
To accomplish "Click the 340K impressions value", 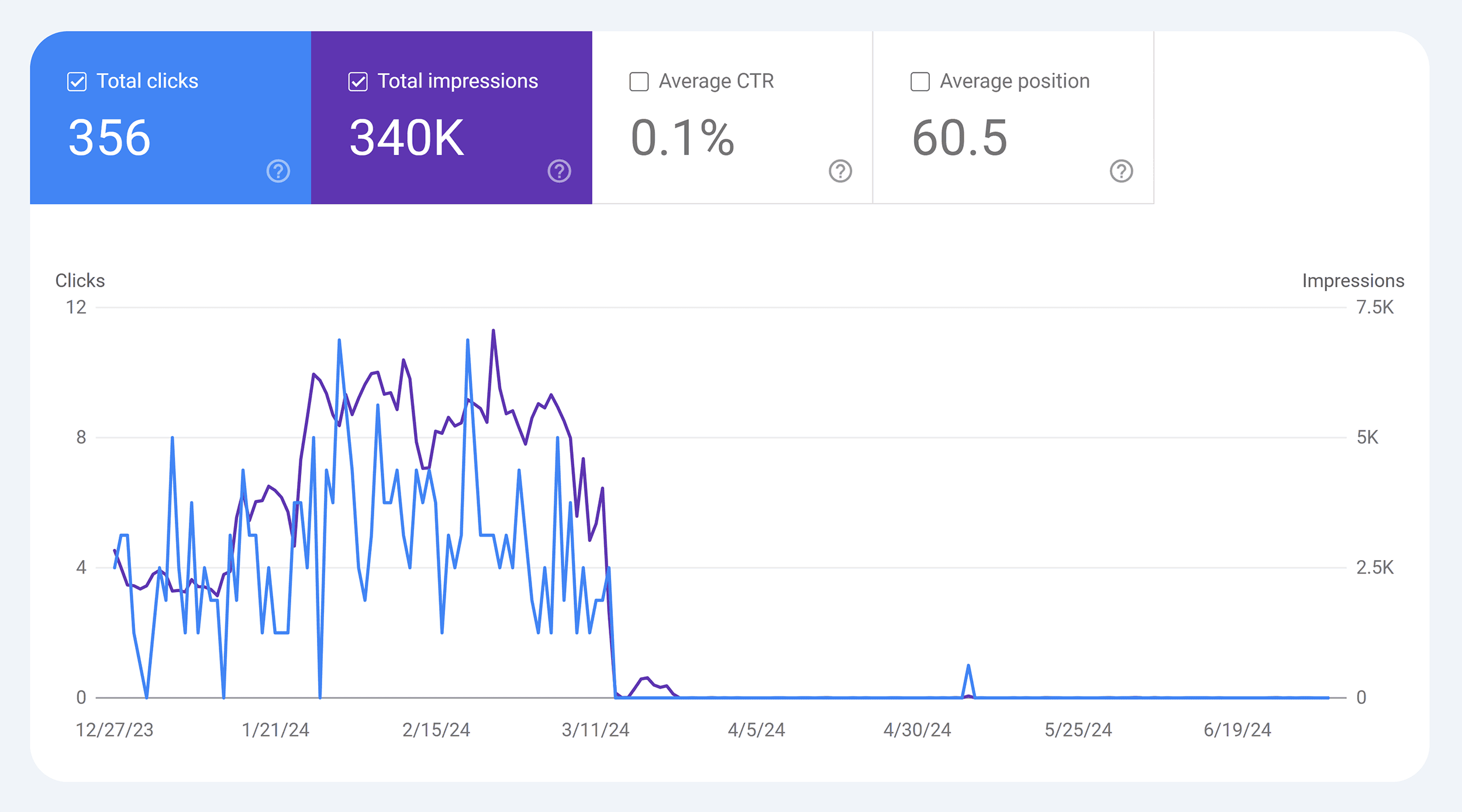I will (x=405, y=137).
